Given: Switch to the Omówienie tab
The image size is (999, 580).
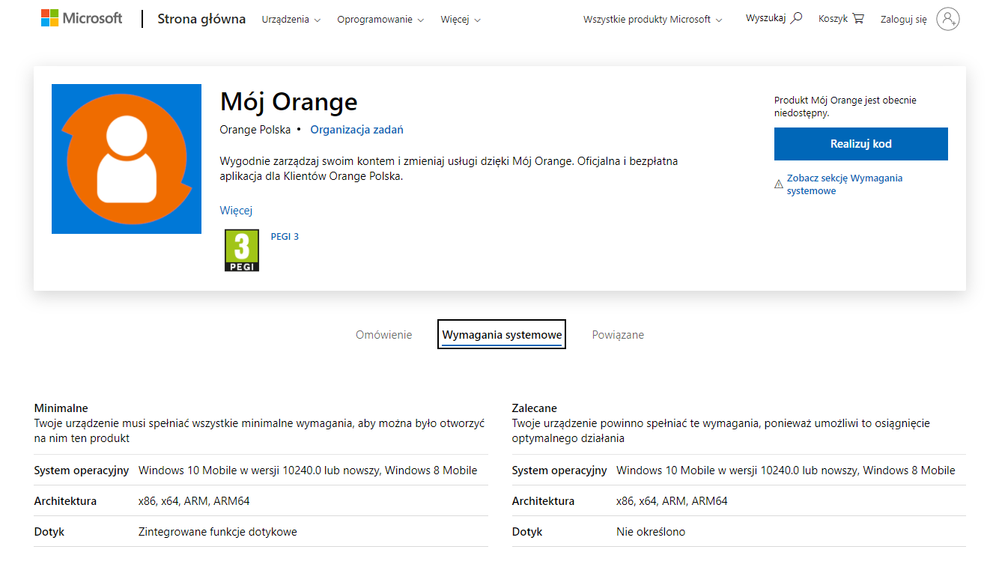Looking at the screenshot, I should point(383,335).
